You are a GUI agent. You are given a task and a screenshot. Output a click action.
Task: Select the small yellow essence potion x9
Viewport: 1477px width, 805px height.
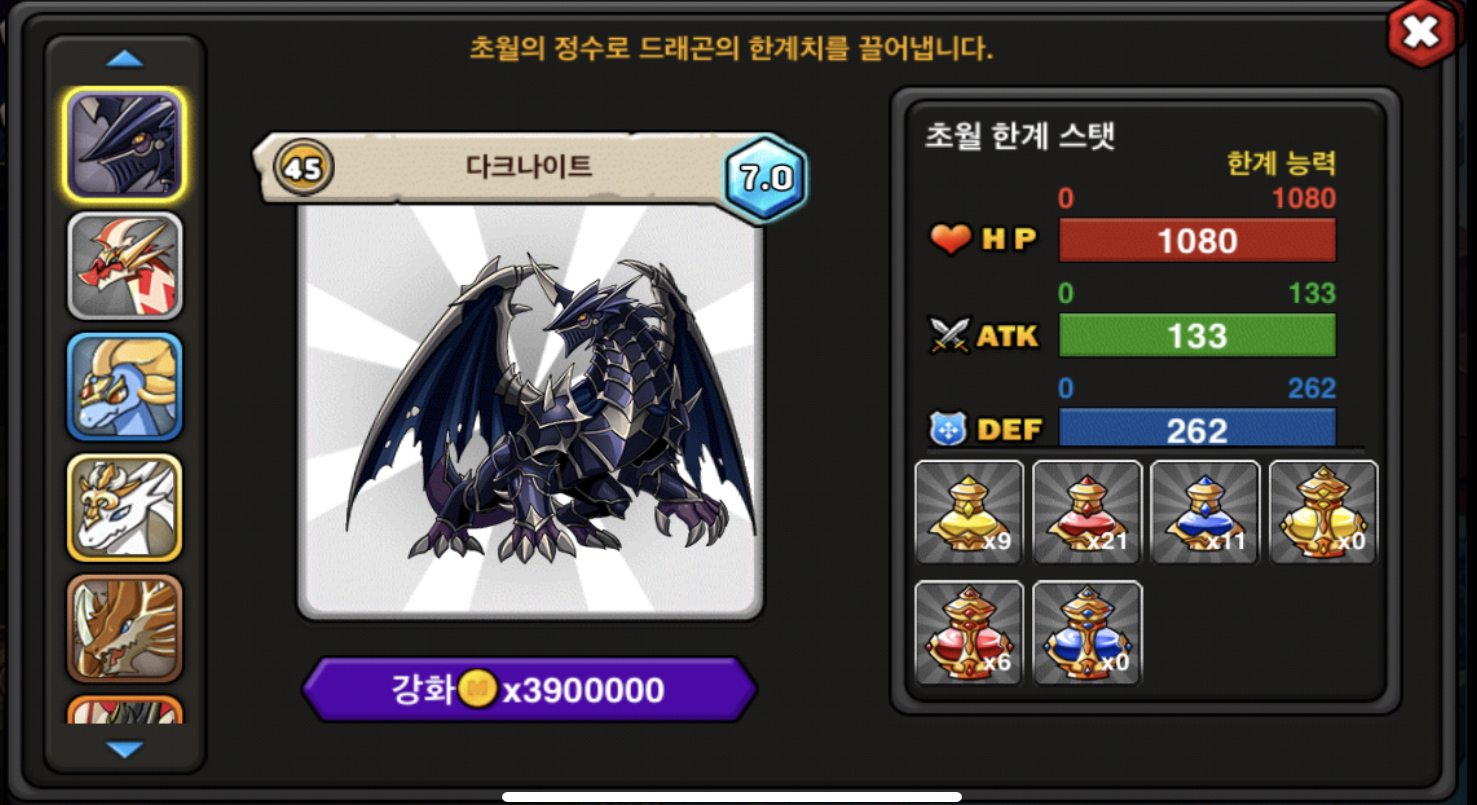(969, 513)
